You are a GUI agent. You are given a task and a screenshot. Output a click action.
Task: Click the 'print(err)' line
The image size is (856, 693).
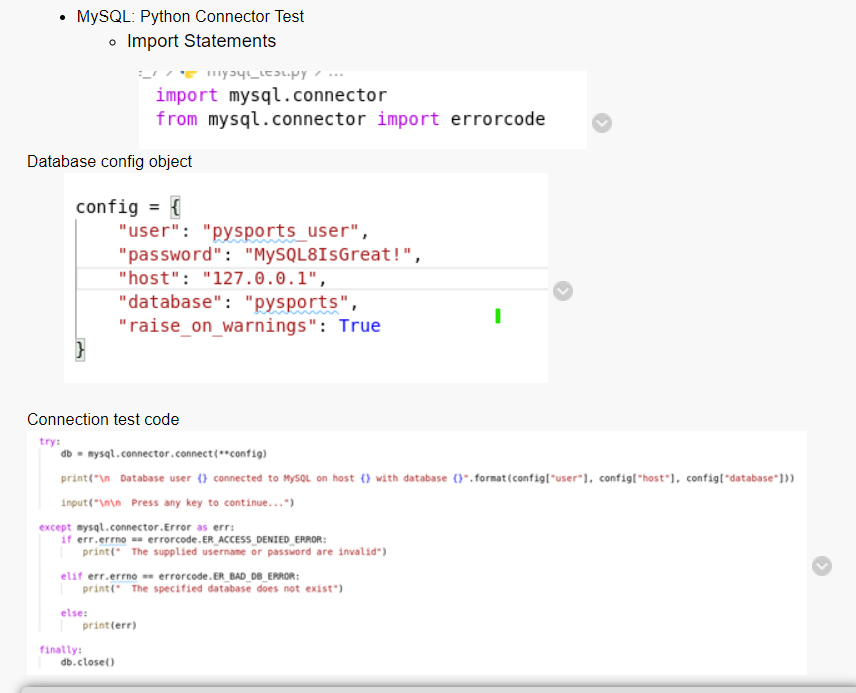pos(109,625)
